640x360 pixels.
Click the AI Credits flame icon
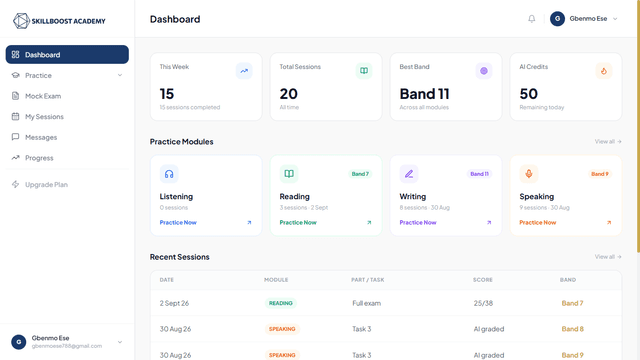pyautogui.click(x=604, y=71)
